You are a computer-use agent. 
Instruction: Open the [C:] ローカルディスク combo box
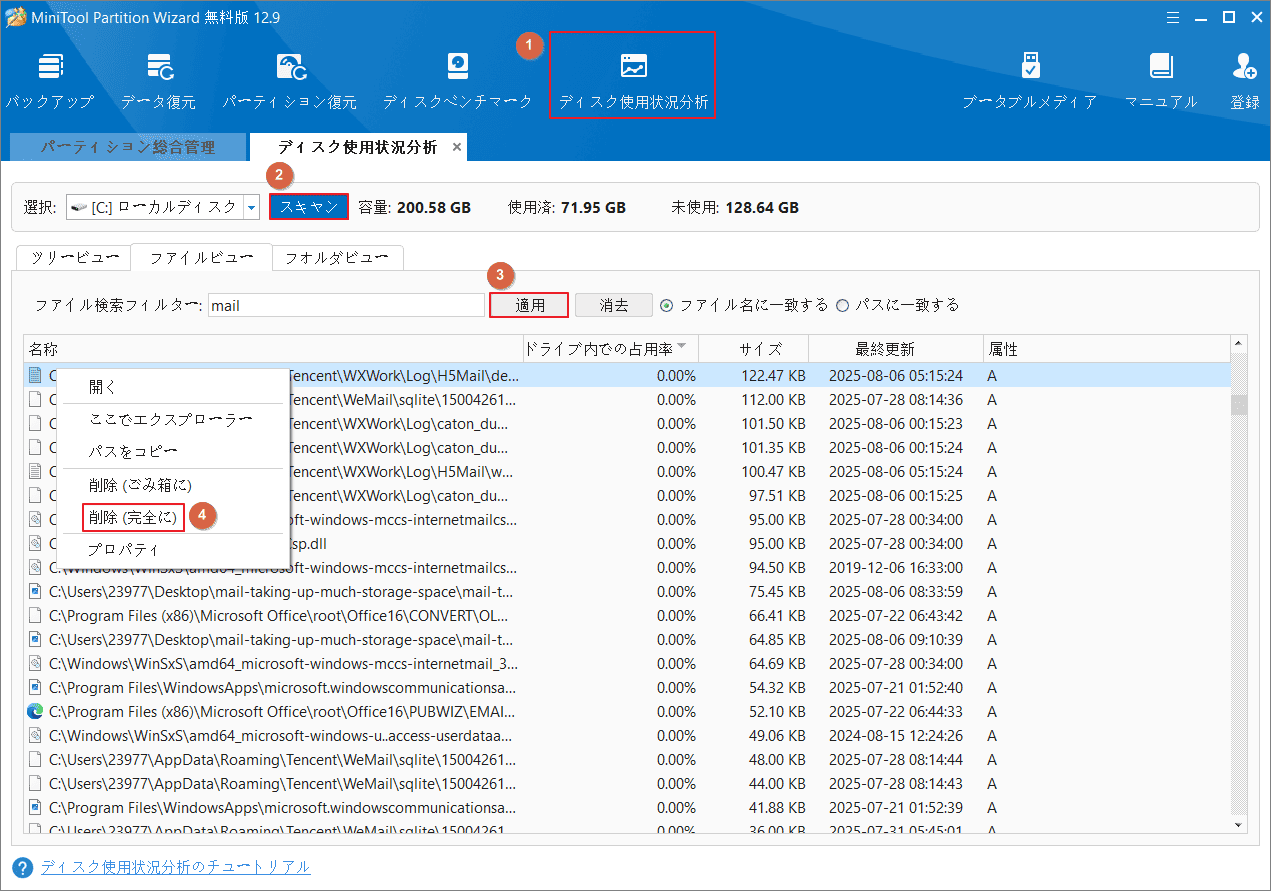[163, 207]
